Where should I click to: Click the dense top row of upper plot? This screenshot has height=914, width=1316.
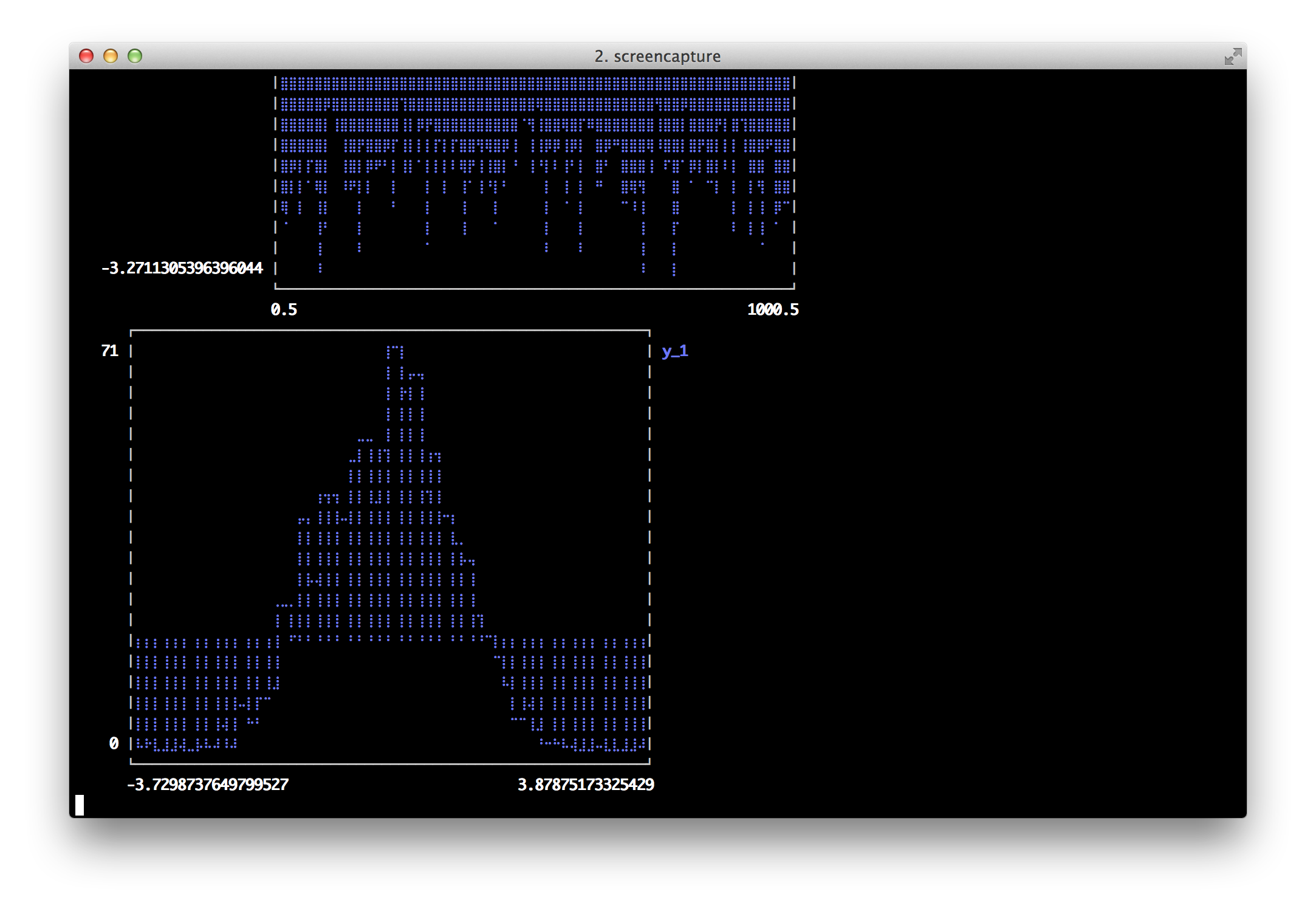[x=535, y=84]
